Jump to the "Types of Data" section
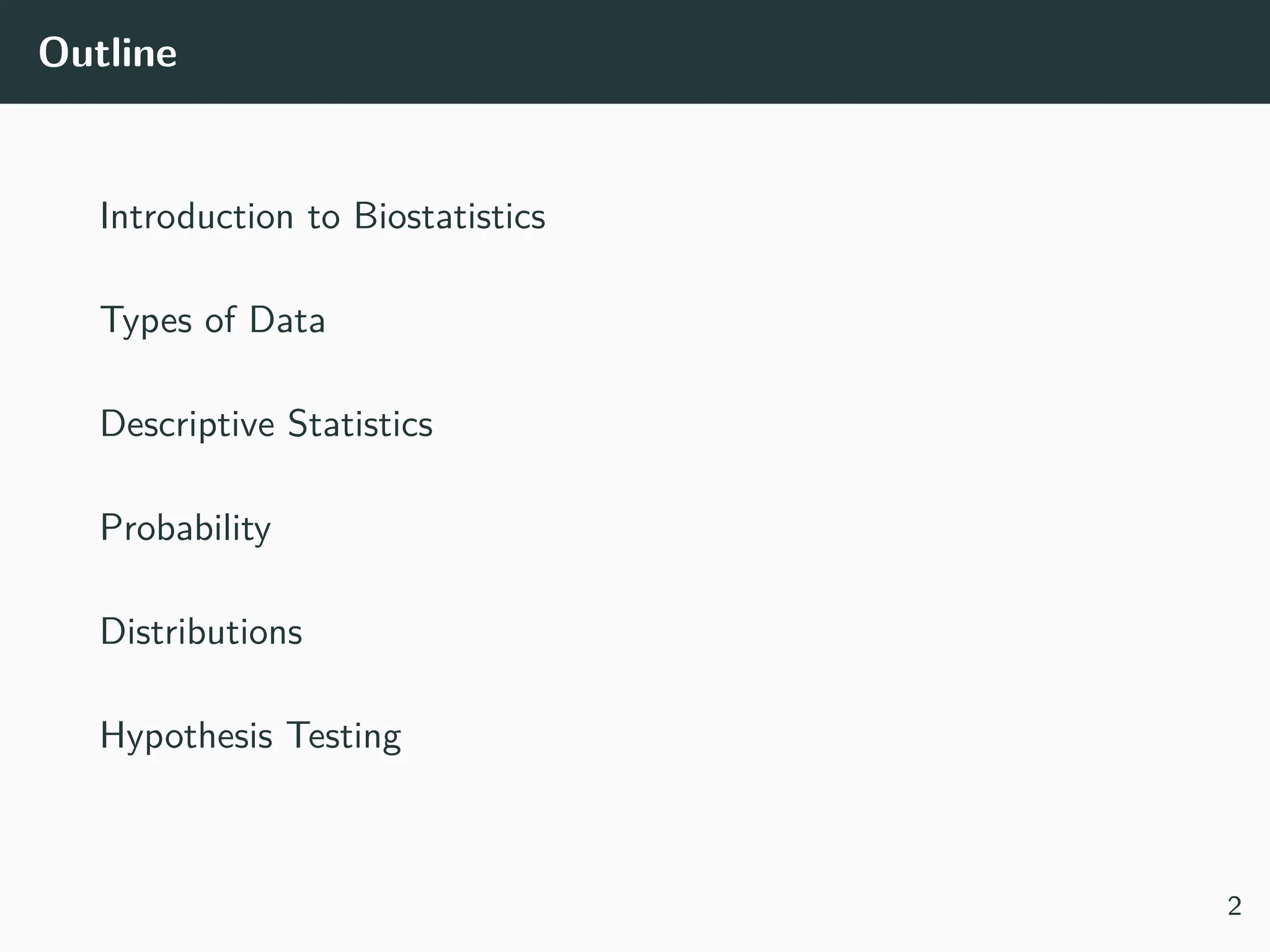The image size is (1270, 952). 212,320
